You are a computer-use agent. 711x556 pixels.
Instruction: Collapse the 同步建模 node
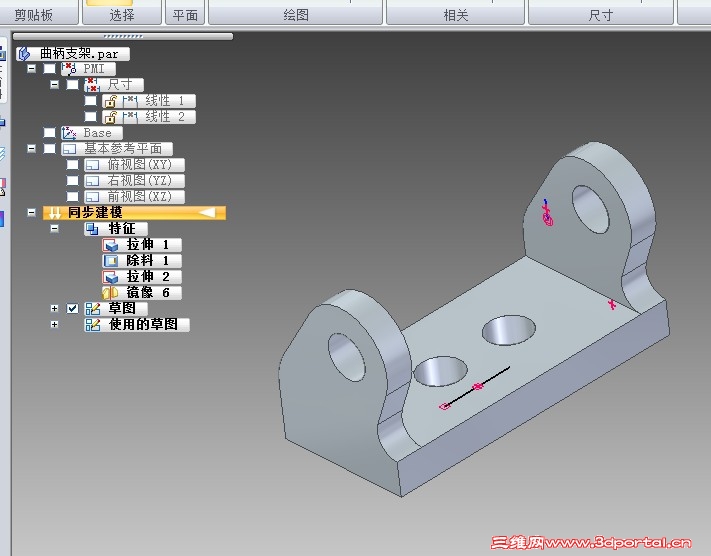[x=31, y=212]
